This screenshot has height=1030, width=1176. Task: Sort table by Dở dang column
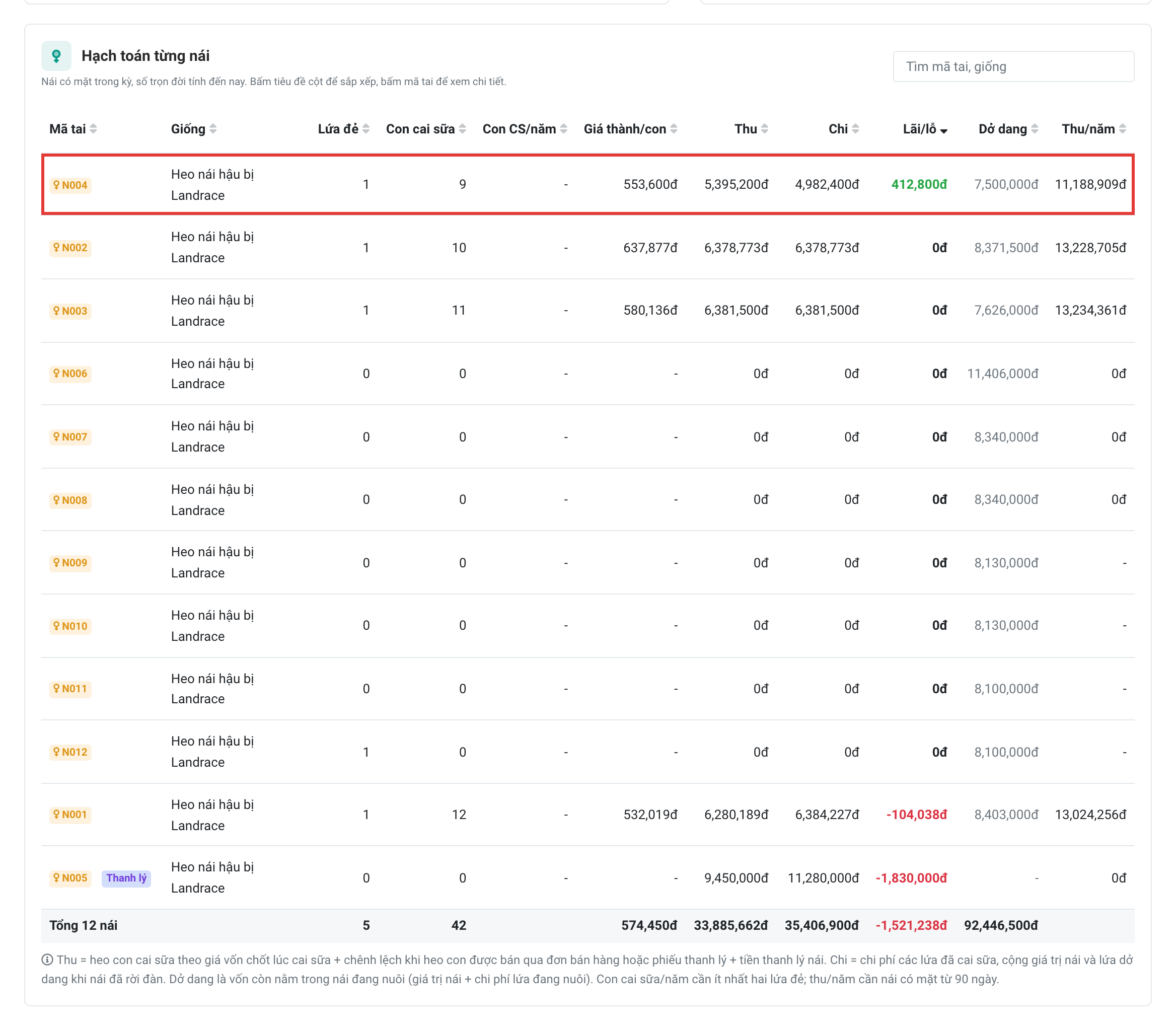1008,129
